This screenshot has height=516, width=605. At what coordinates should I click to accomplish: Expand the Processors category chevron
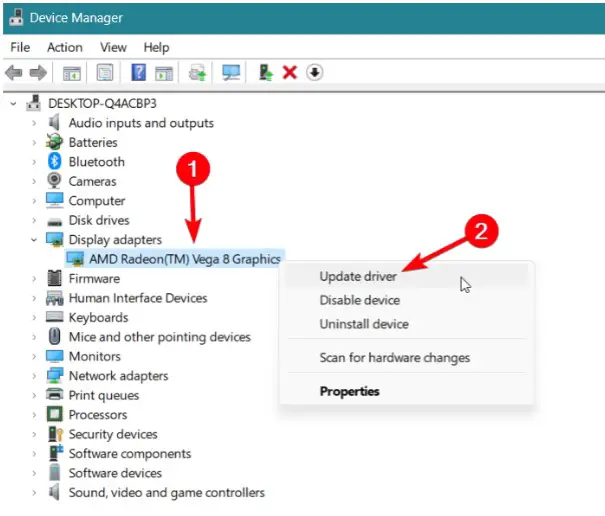point(34,414)
